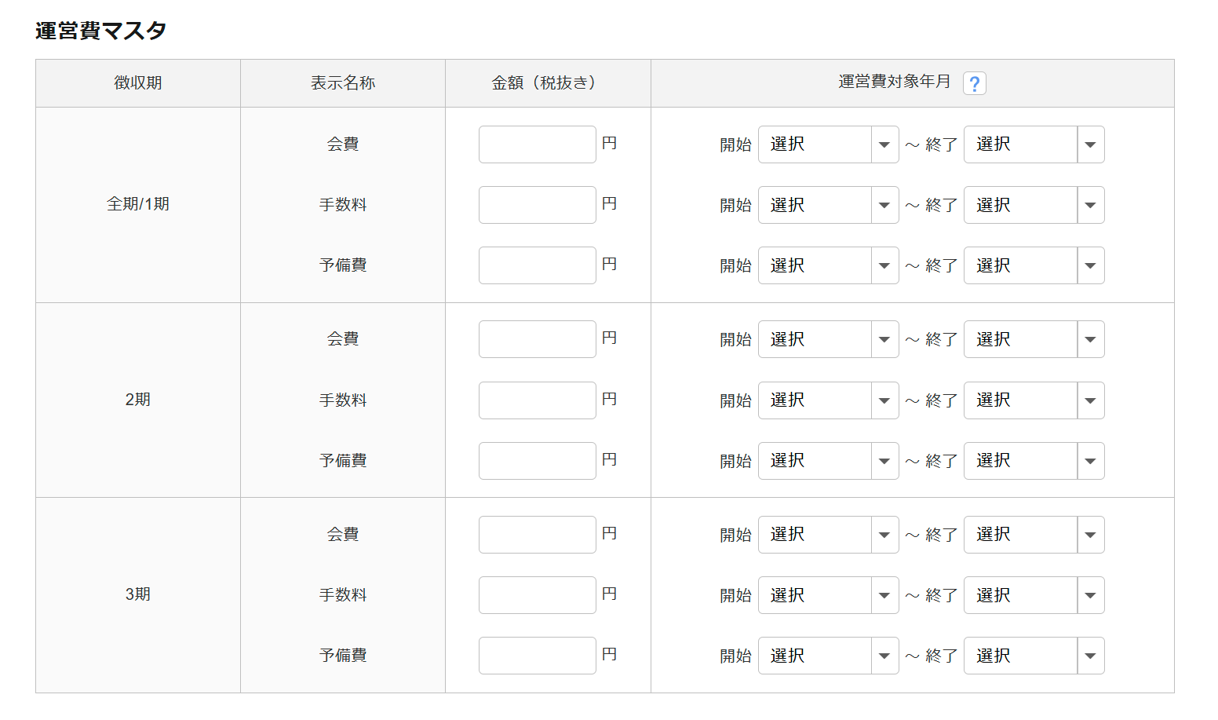Expand 開始 dropdown for 全期/1期 手数料
The height and width of the screenshot is (720, 1218).
tap(828, 205)
